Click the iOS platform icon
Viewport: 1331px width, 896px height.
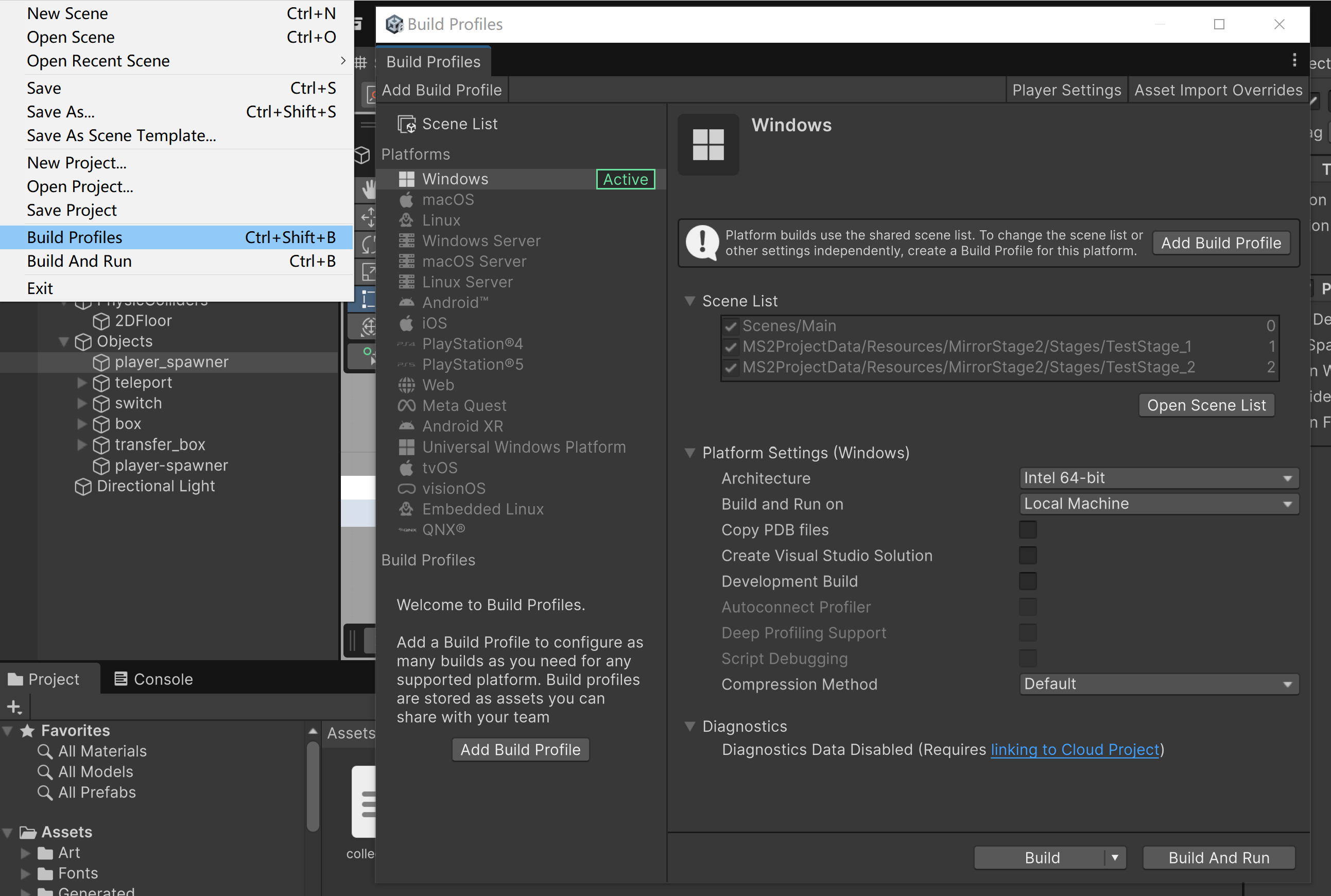pos(406,323)
